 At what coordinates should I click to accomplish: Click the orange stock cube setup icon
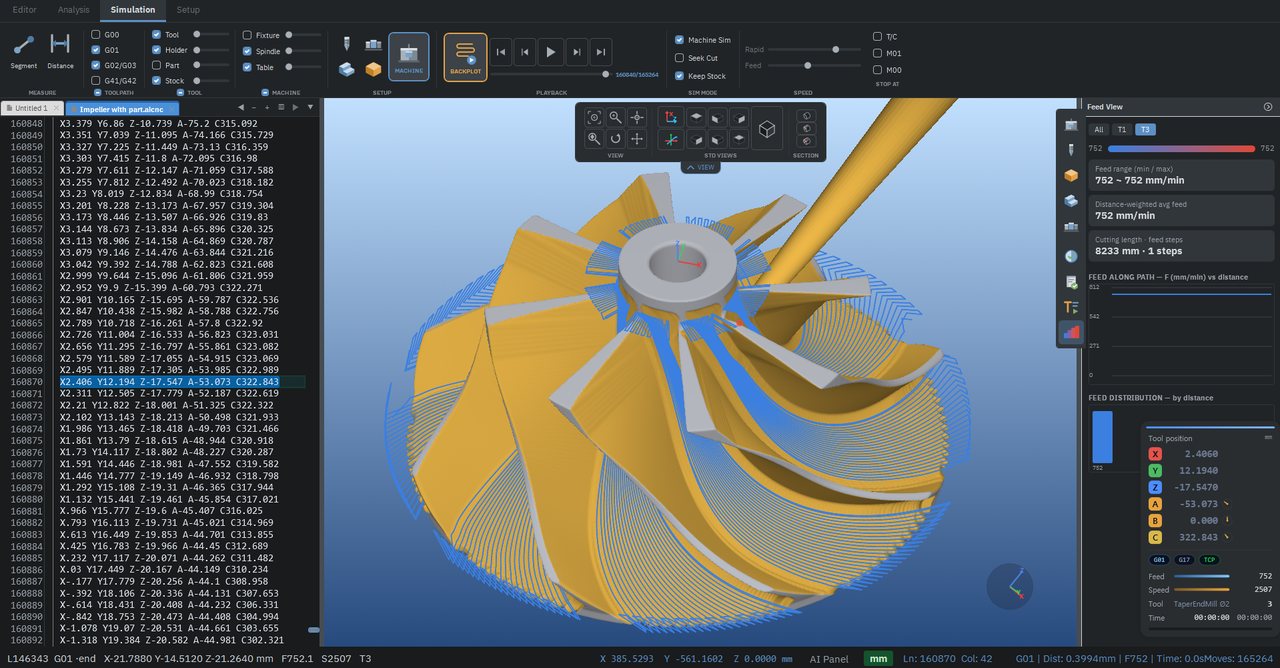pyautogui.click(x=373, y=69)
